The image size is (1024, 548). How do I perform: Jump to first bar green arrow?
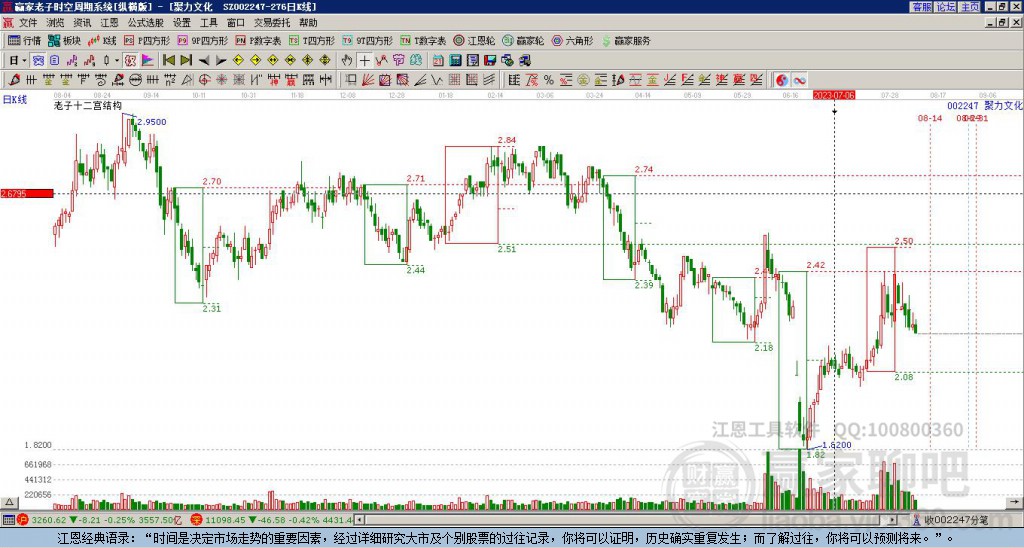[168, 61]
